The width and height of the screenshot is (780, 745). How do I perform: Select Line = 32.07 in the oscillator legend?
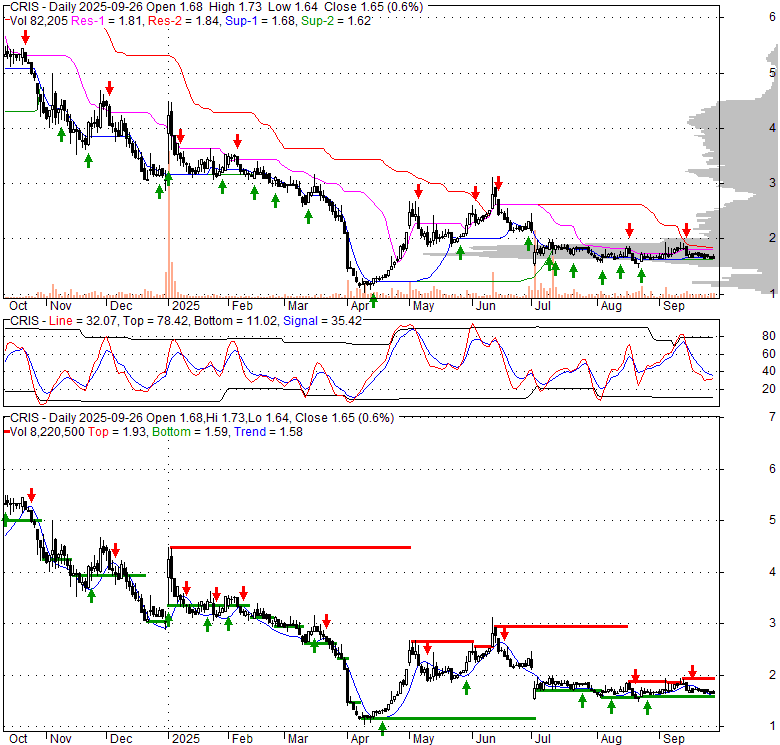(x=84, y=321)
